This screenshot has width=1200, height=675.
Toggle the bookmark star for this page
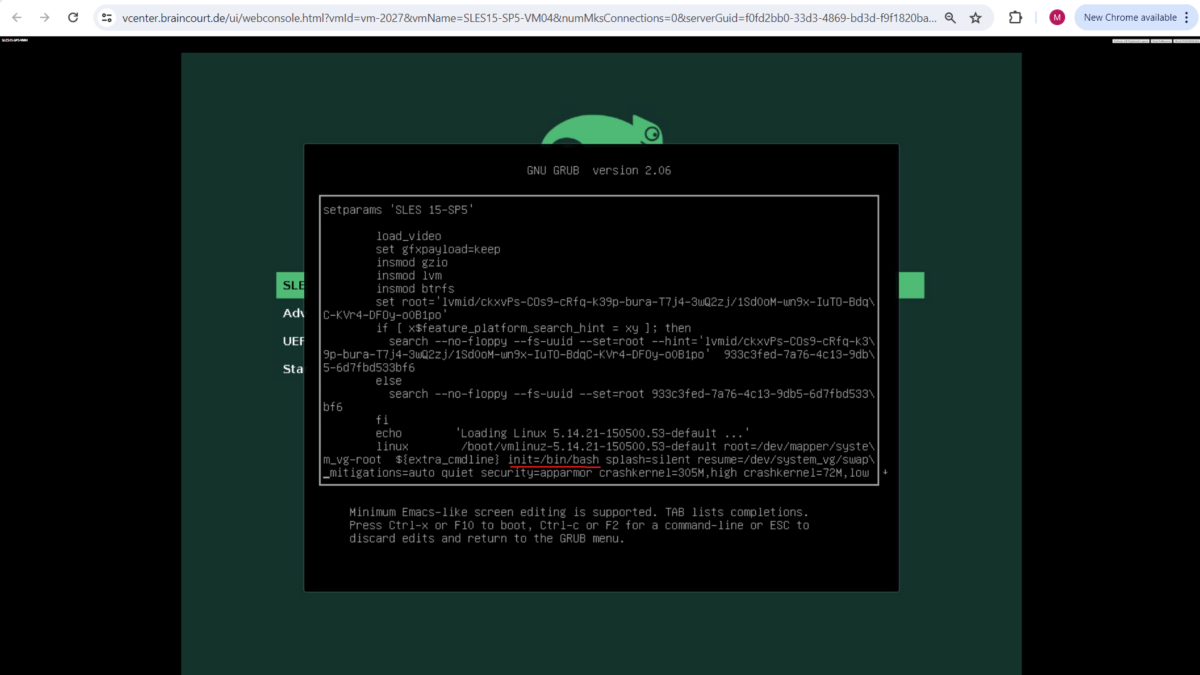click(x=975, y=17)
